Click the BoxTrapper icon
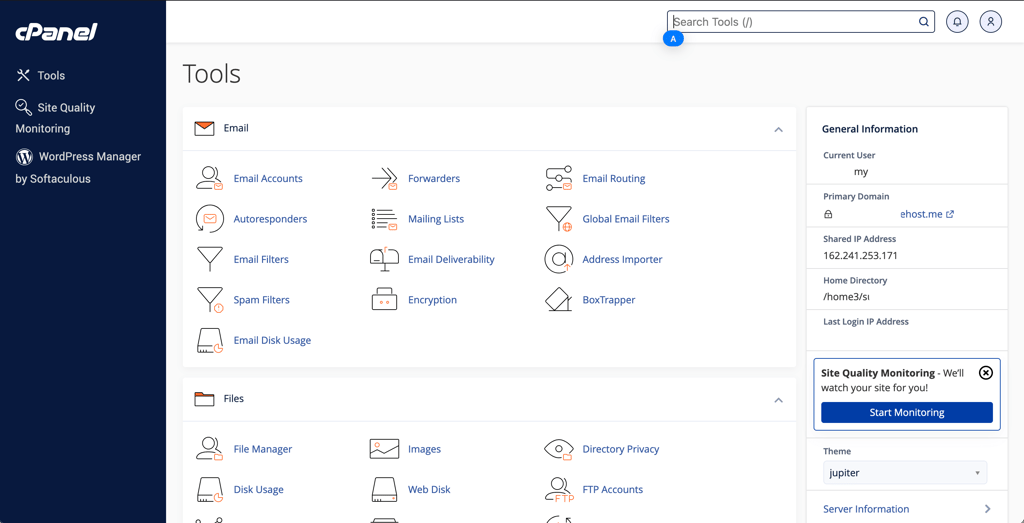The image size is (1024, 523). pos(558,300)
